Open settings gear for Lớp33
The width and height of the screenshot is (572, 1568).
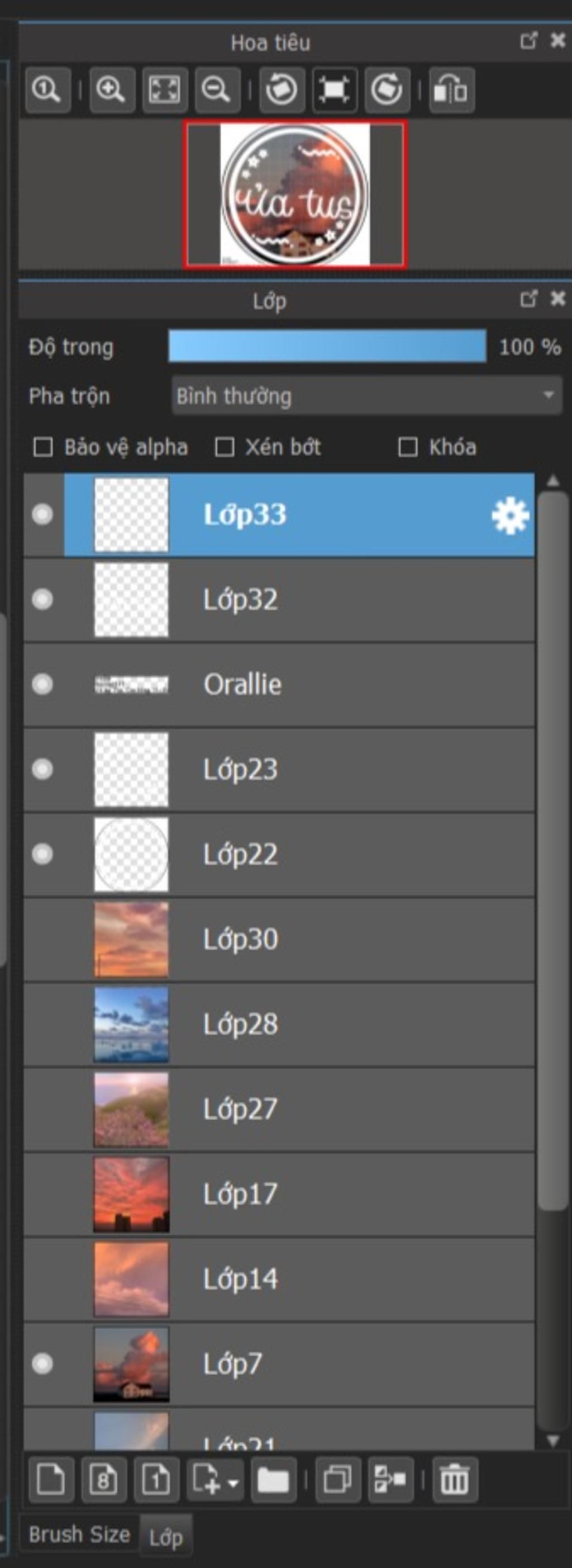(510, 515)
